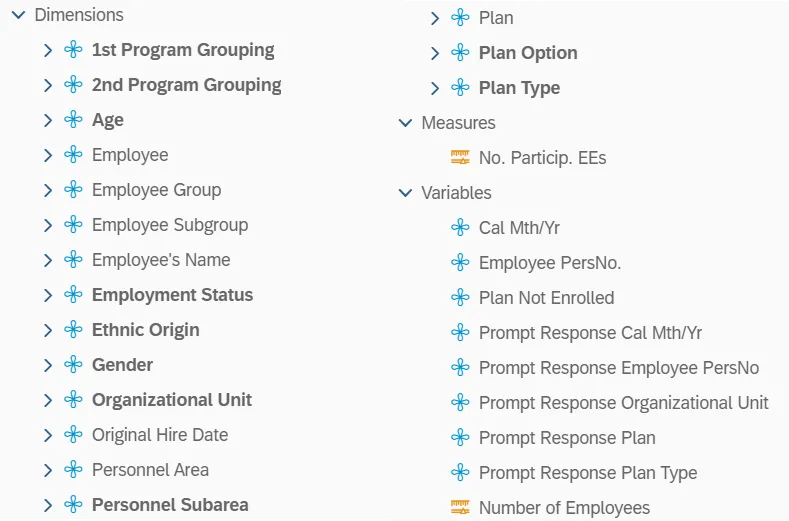The width and height of the screenshot is (789, 521).
Task: Click the ruler measure icon for No. Particip. EEs
Action: click(x=460, y=158)
